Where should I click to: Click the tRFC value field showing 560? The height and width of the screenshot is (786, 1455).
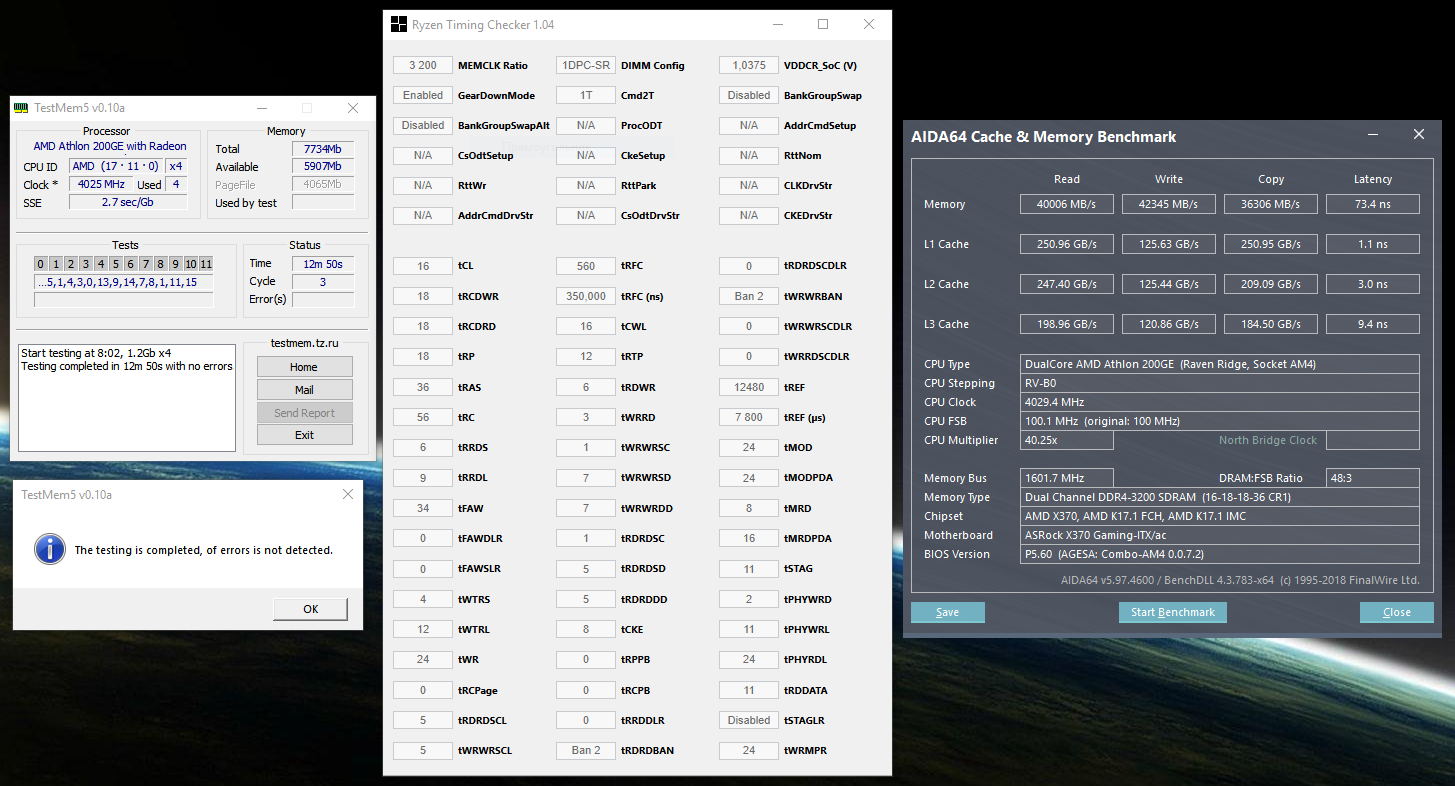[586, 266]
